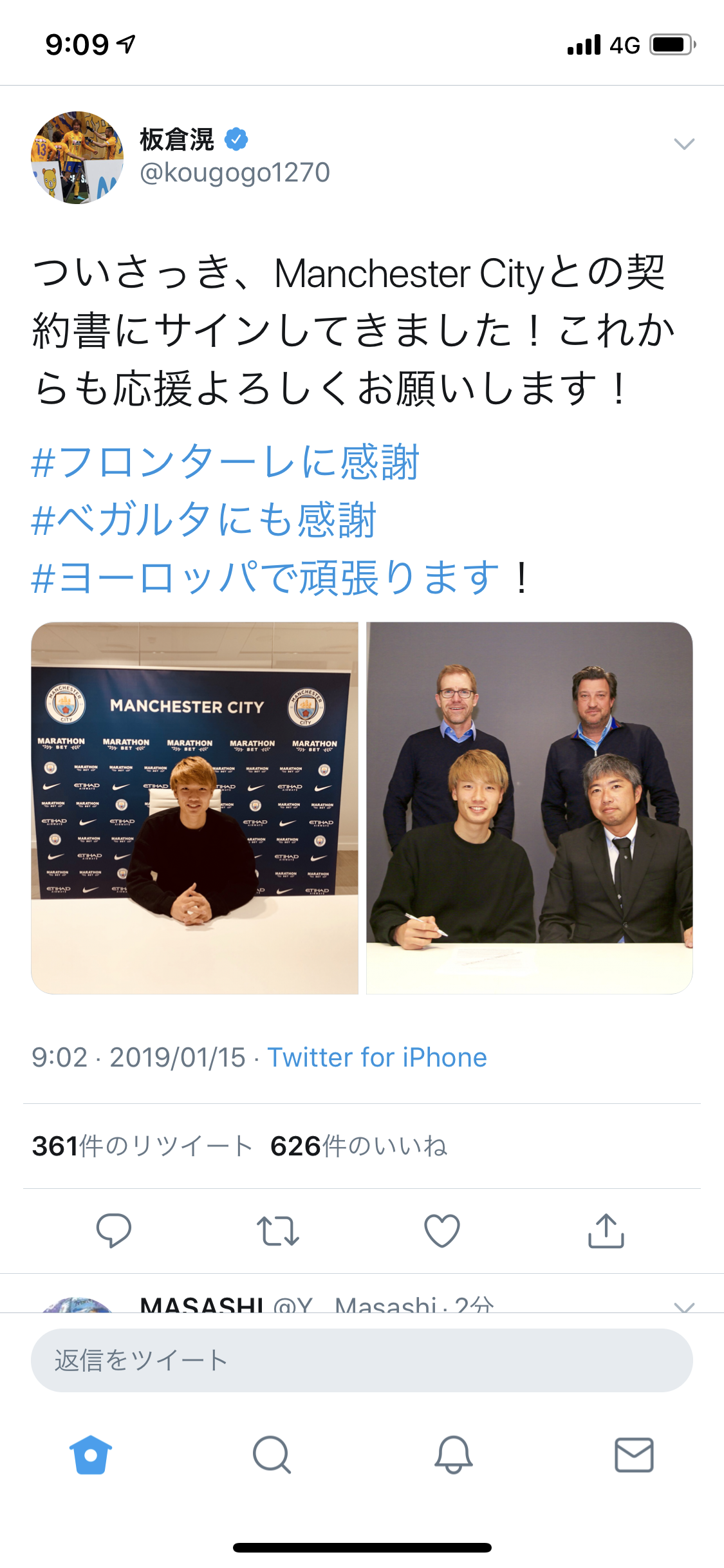
Task: View the contract signing group photo
Action: click(530, 808)
